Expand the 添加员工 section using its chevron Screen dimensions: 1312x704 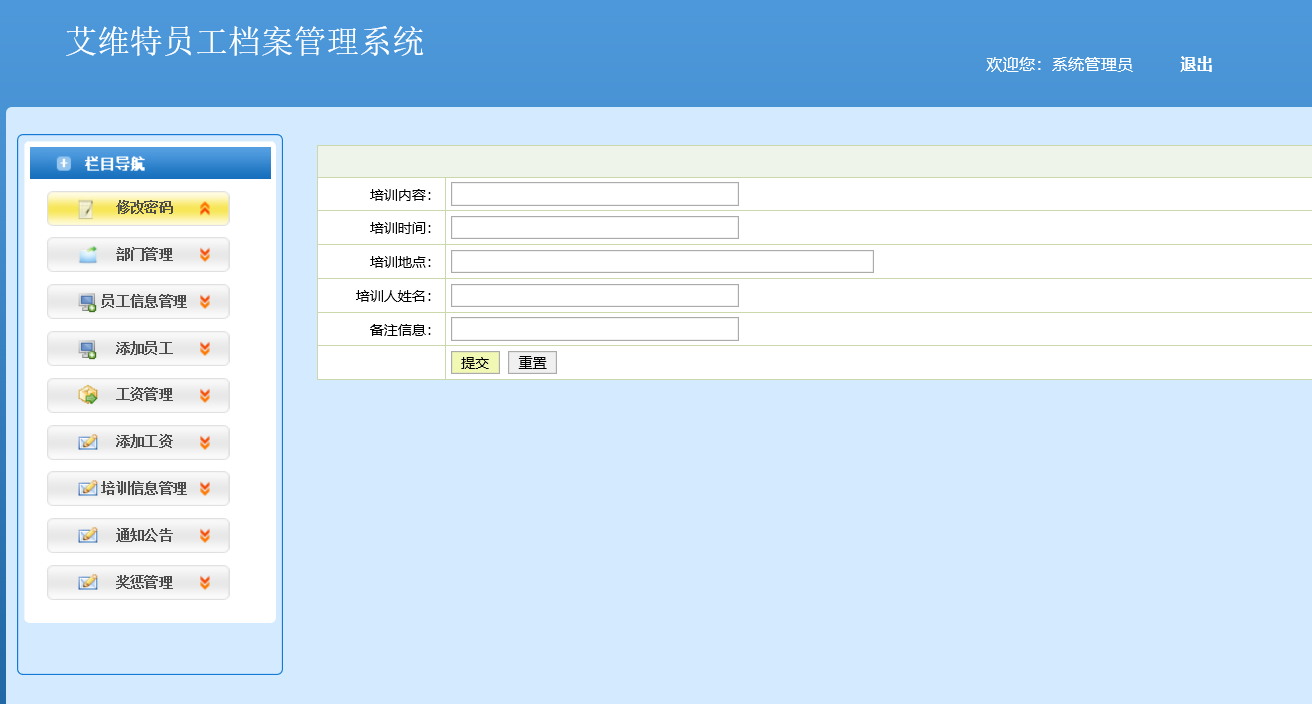tap(205, 349)
